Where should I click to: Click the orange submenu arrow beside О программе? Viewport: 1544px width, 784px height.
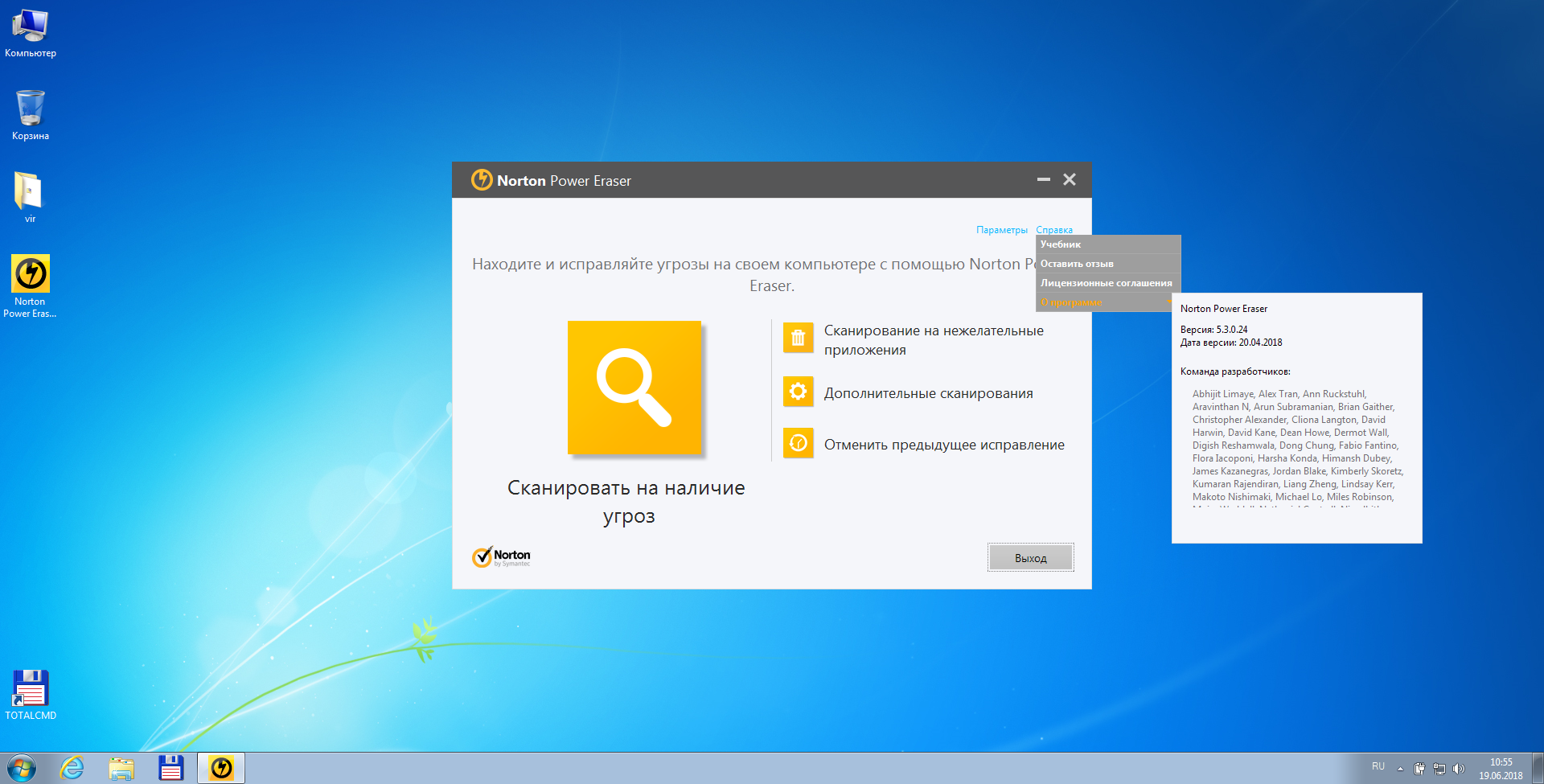tap(1169, 302)
